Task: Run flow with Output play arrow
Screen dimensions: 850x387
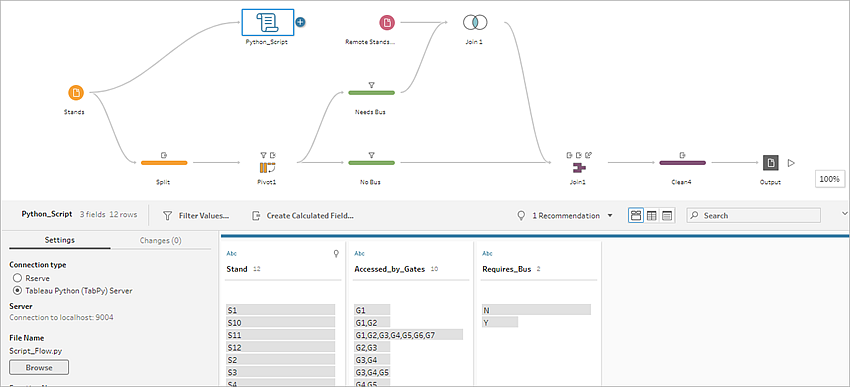Action: tap(791, 162)
